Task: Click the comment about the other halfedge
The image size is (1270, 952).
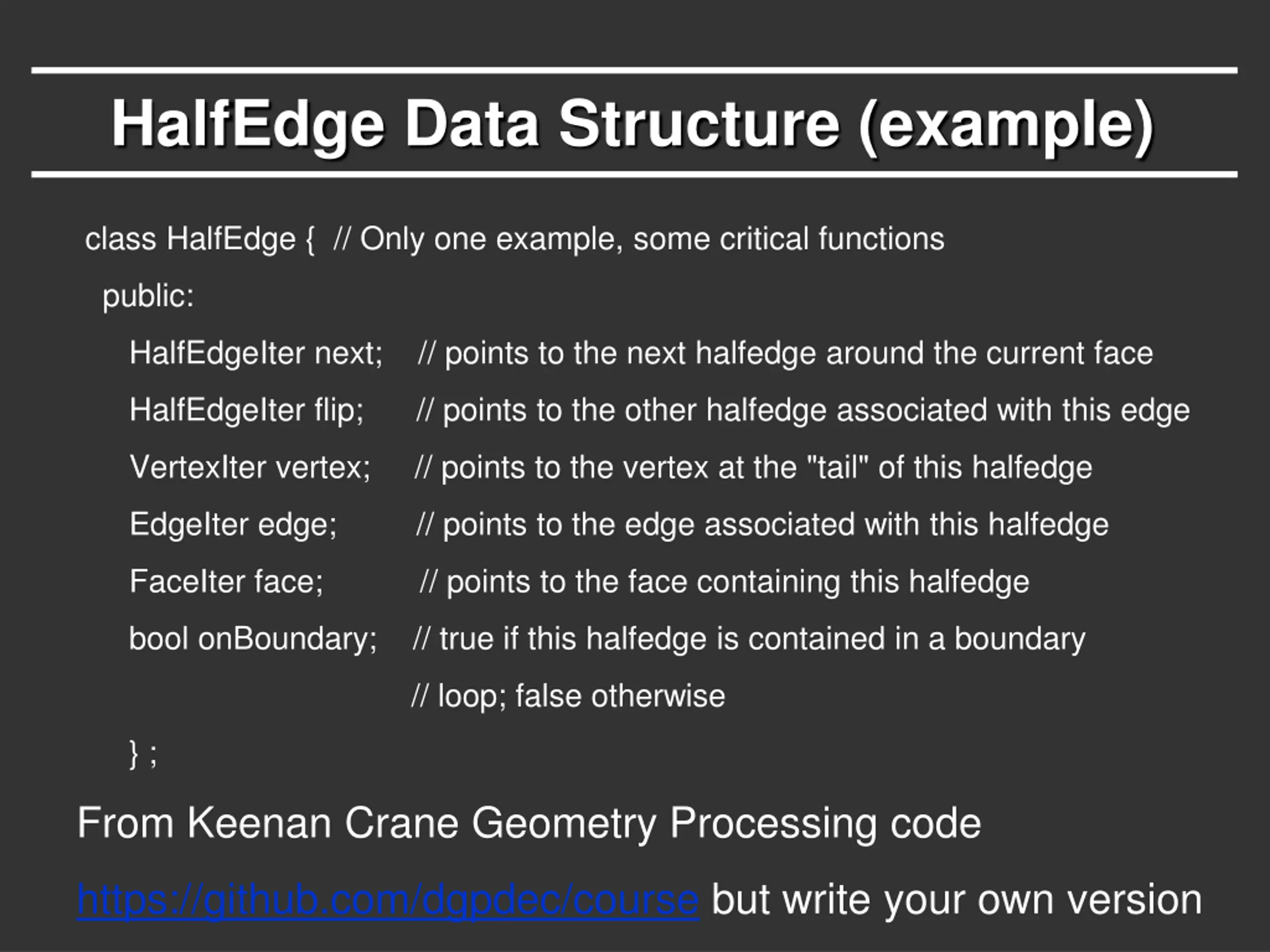Action: [803, 410]
